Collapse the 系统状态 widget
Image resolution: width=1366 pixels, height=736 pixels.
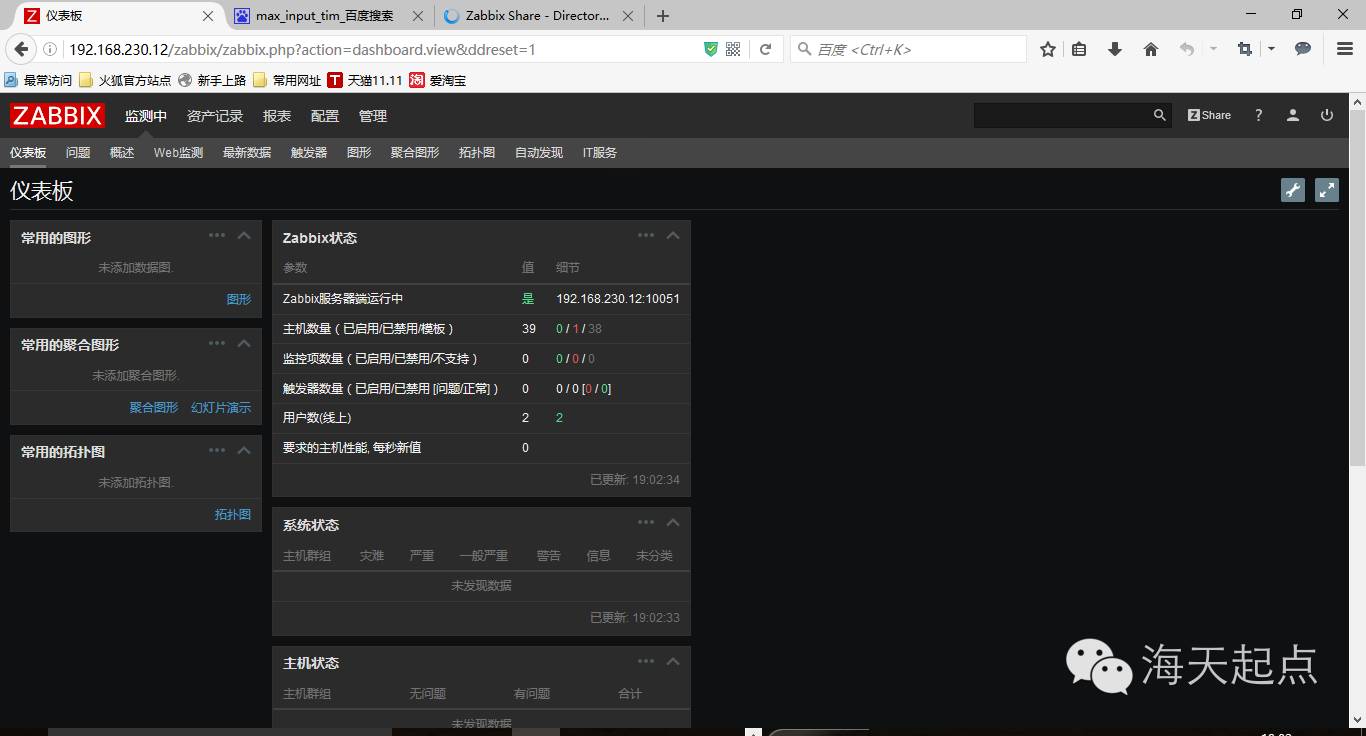click(673, 522)
